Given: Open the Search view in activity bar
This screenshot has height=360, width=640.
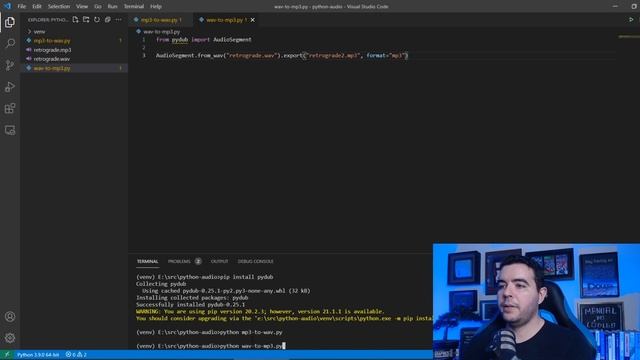Looking at the screenshot, I should click(x=10, y=43).
